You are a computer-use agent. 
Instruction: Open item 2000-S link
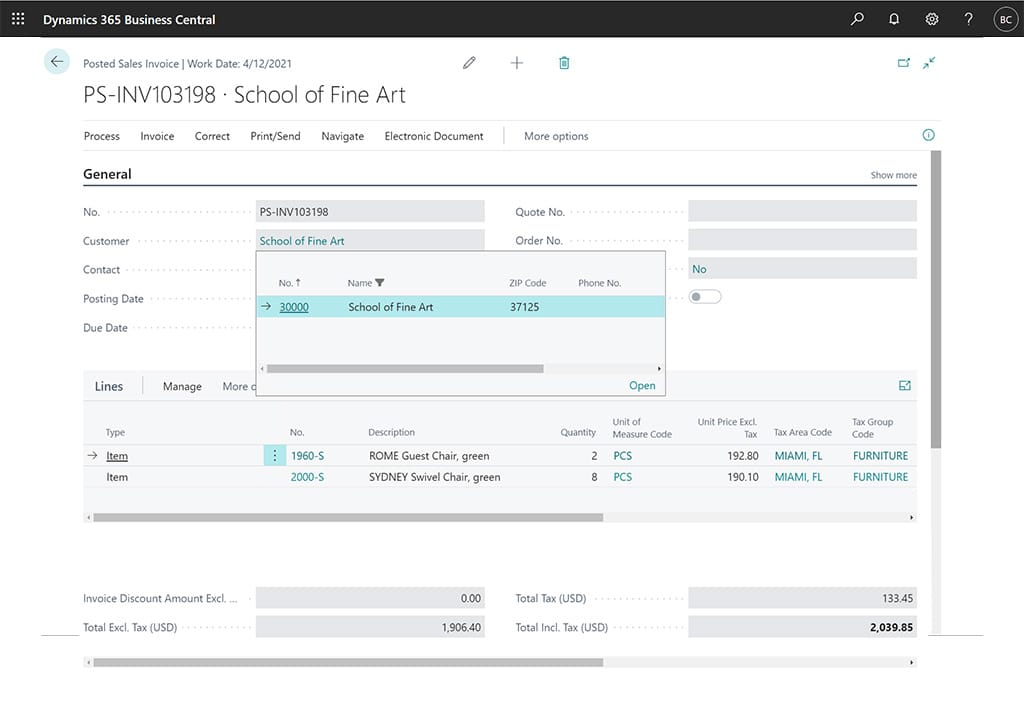(x=308, y=477)
